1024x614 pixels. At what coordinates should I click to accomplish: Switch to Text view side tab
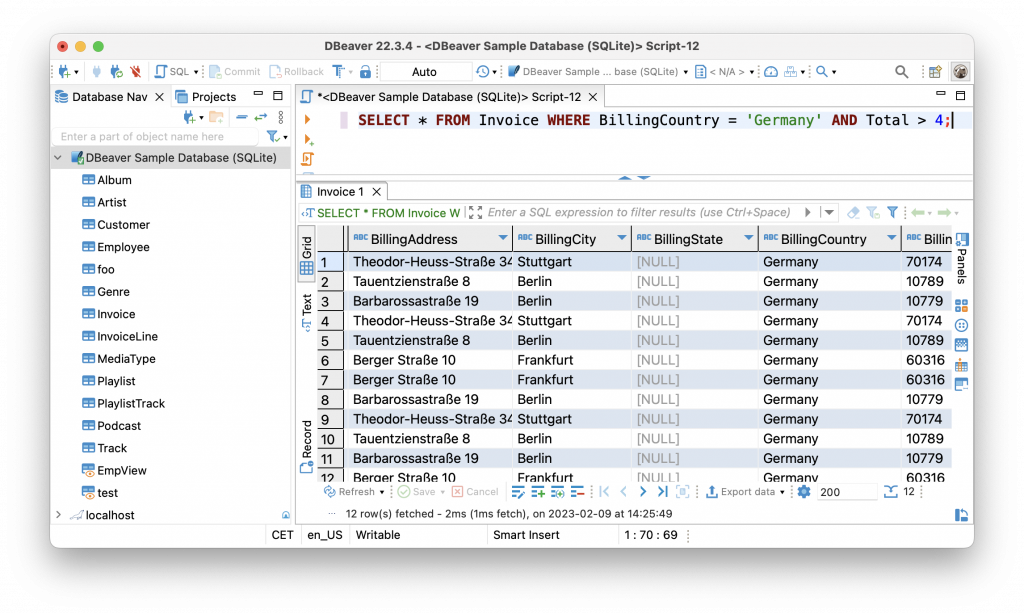tap(307, 314)
